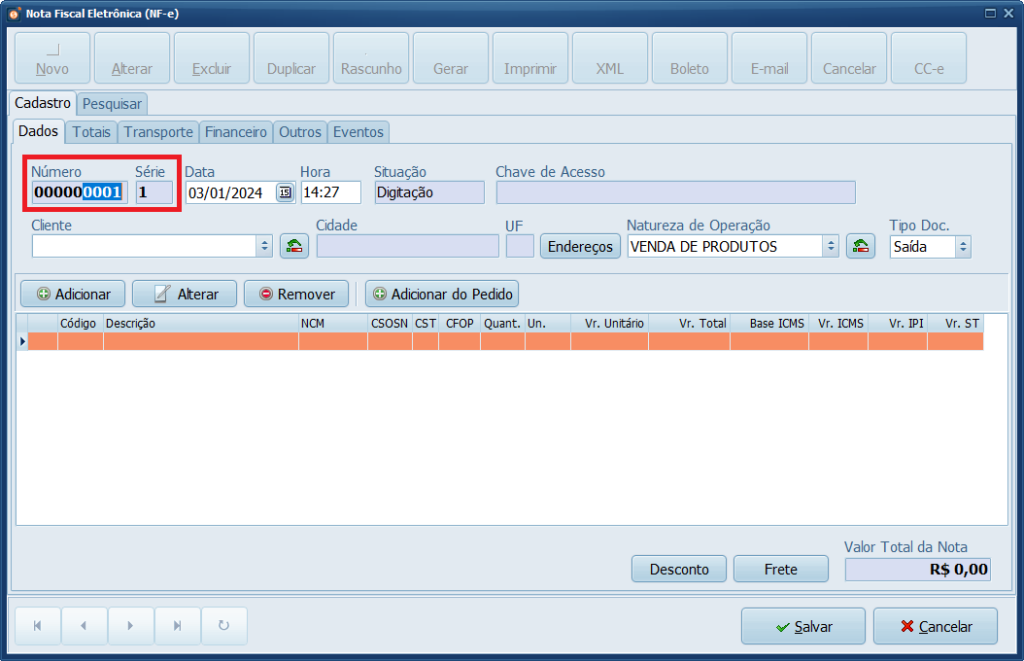
Task: Go to the first record navigation arrow
Action: pyautogui.click(x=38, y=626)
